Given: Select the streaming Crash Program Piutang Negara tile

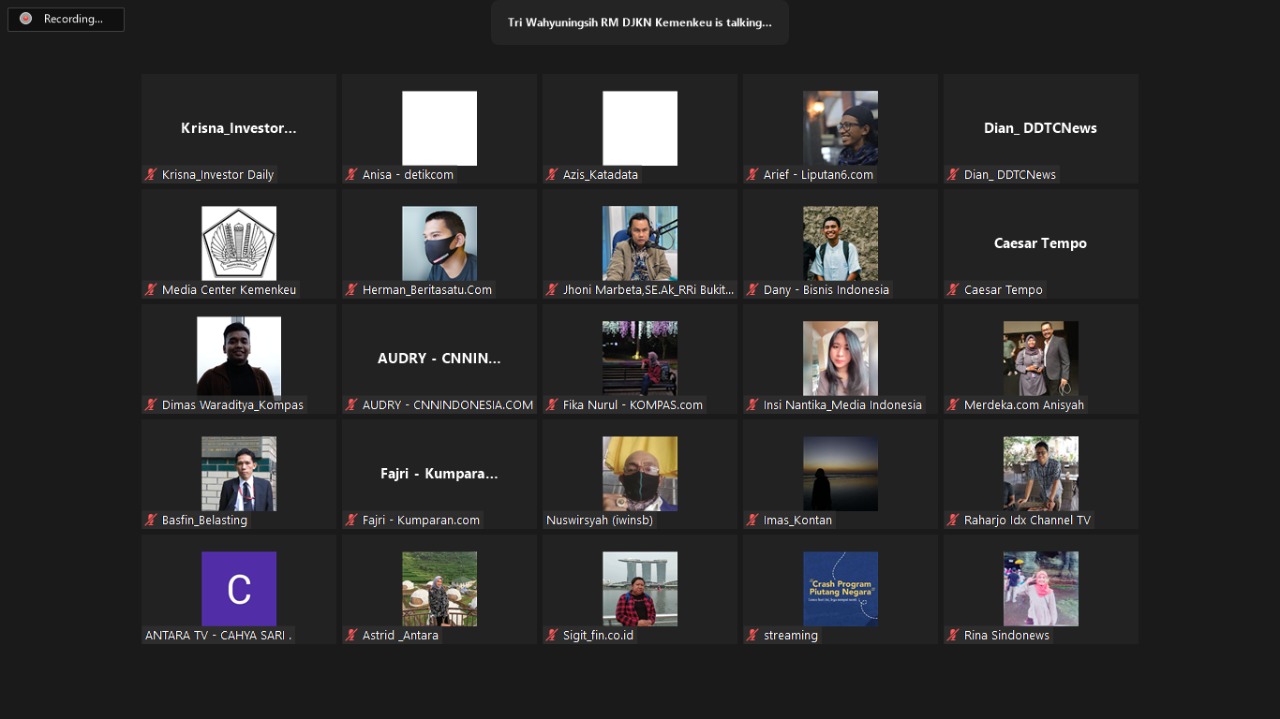Looking at the screenshot, I should coord(840,588).
